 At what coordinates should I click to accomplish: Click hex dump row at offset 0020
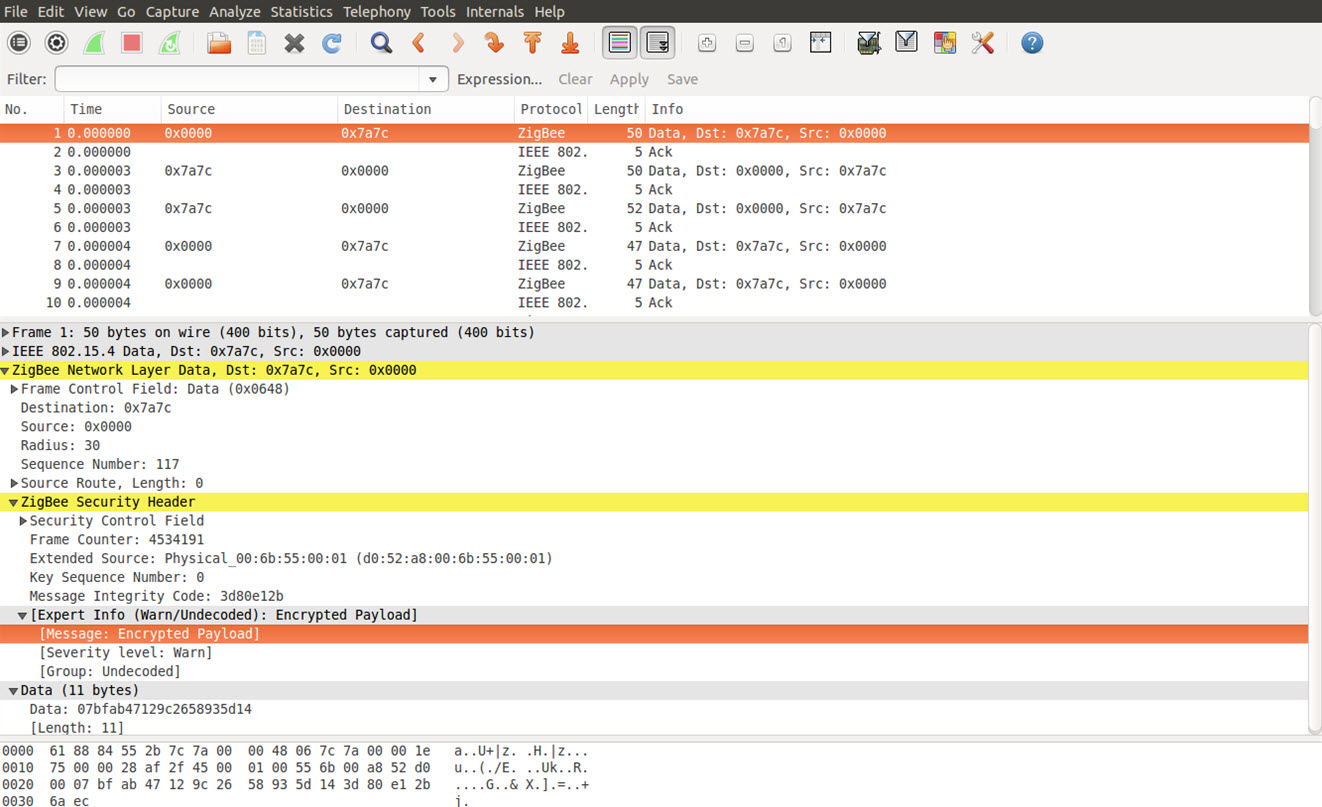(x=296, y=785)
